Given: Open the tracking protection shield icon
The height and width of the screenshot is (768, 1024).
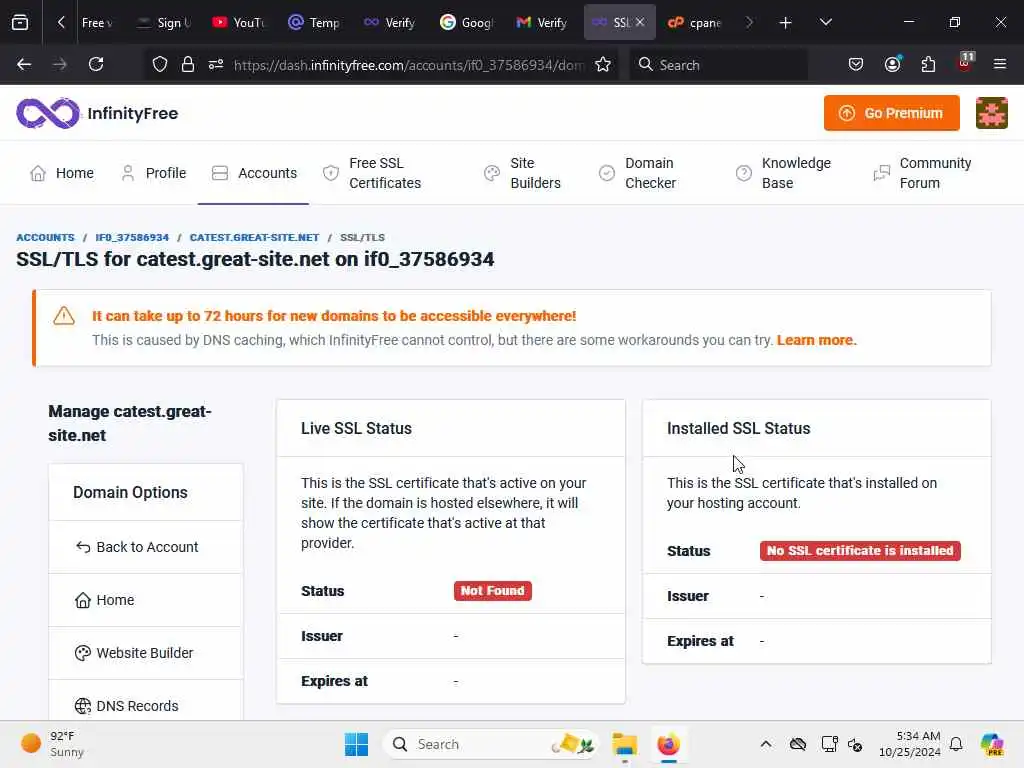Looking at the screenshot, I should point(160,64).
